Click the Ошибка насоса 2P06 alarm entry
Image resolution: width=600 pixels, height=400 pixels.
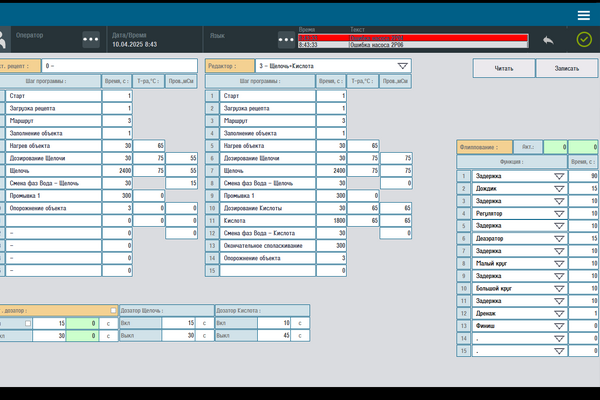[x=410, y=44]
